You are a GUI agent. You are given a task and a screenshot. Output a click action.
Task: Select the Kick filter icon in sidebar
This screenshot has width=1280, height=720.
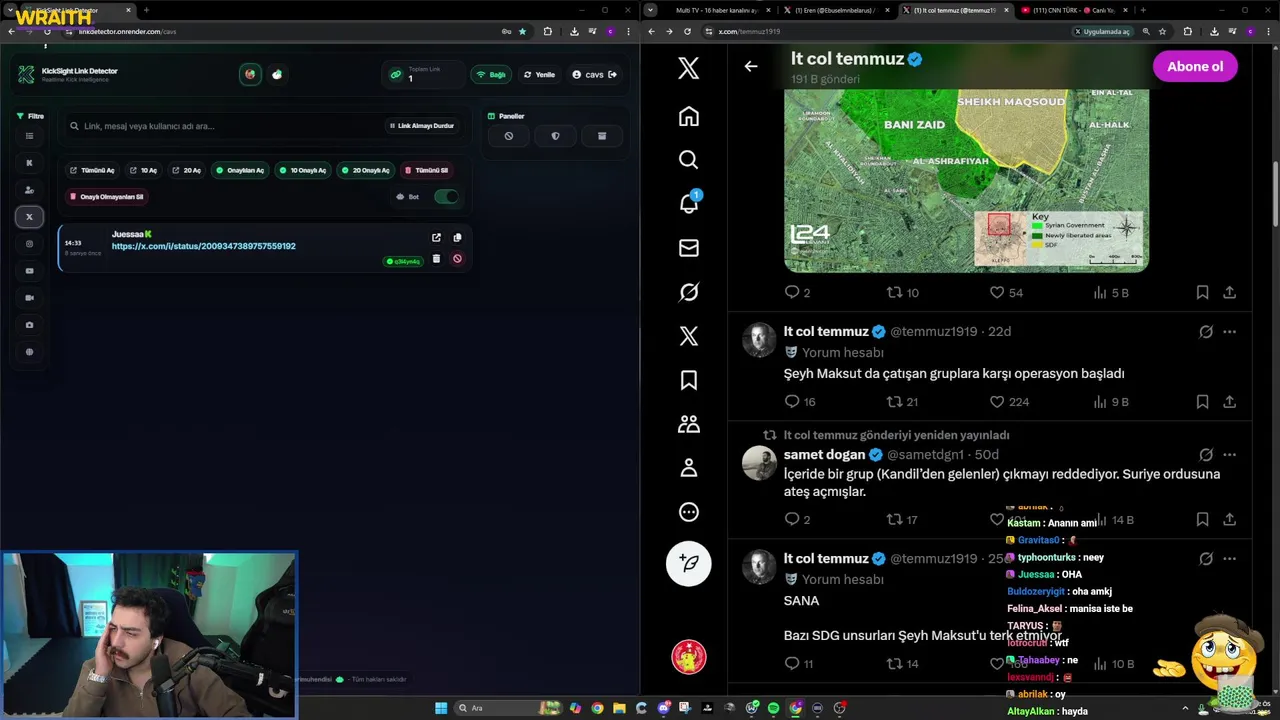click(x=29, y=163)
